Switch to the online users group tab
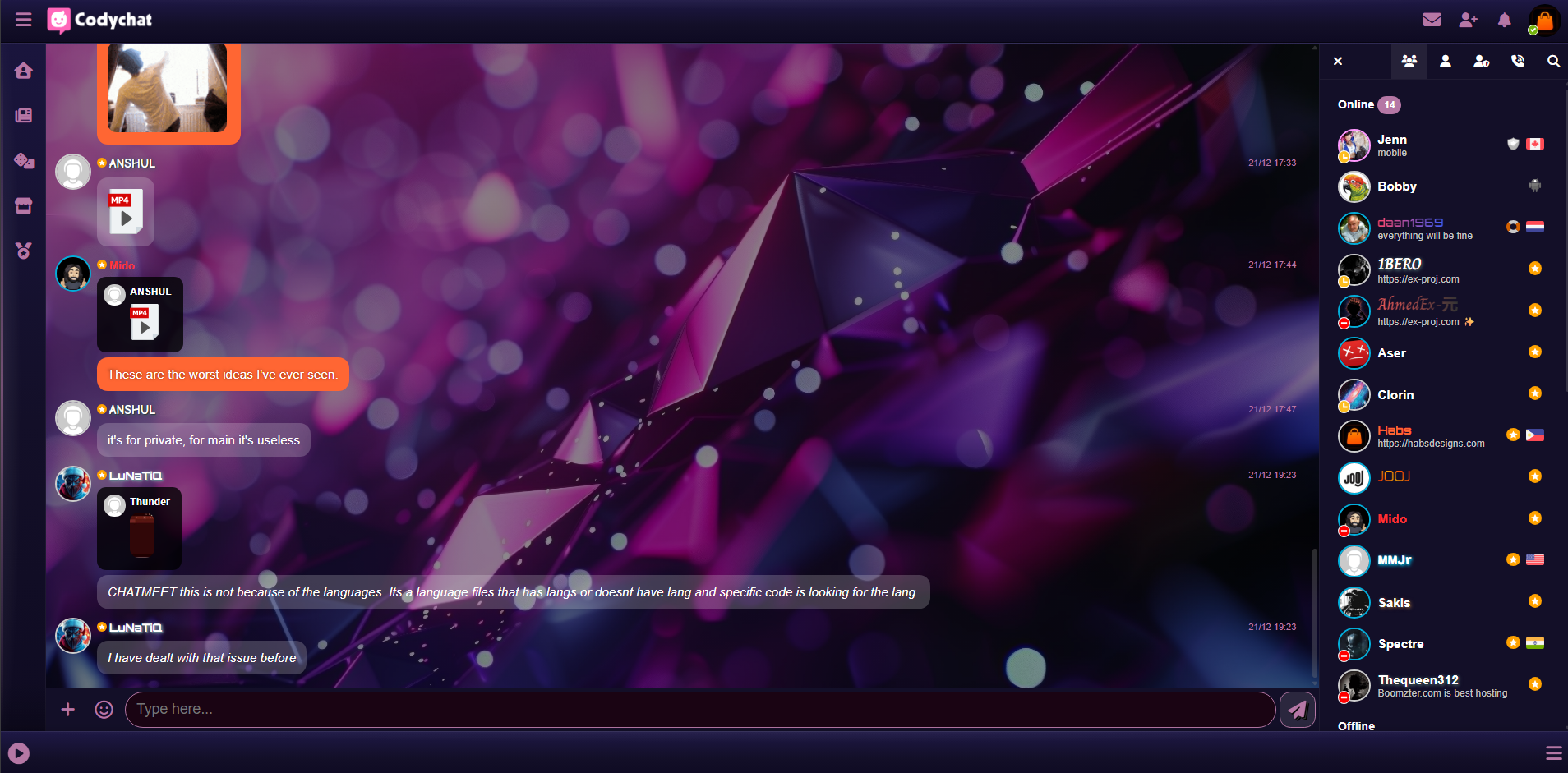 click(1409, 62)
